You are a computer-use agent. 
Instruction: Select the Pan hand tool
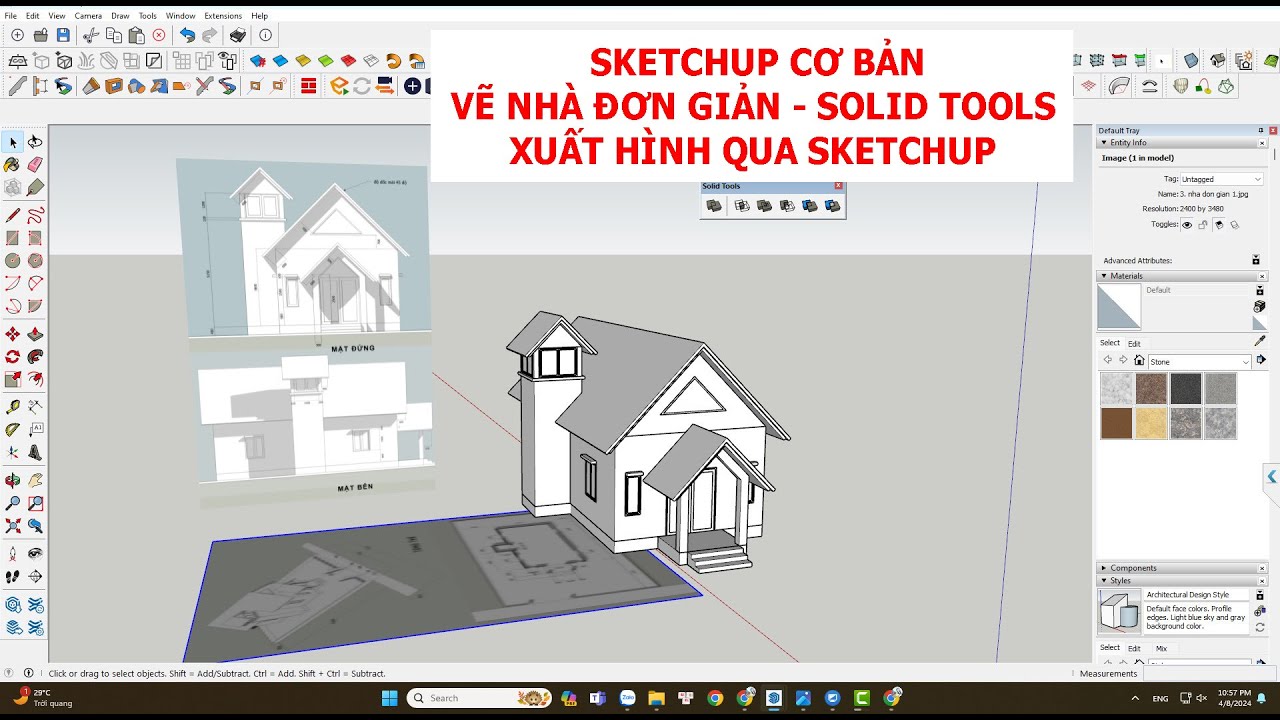pyautogui.click(x=35, y=481)
